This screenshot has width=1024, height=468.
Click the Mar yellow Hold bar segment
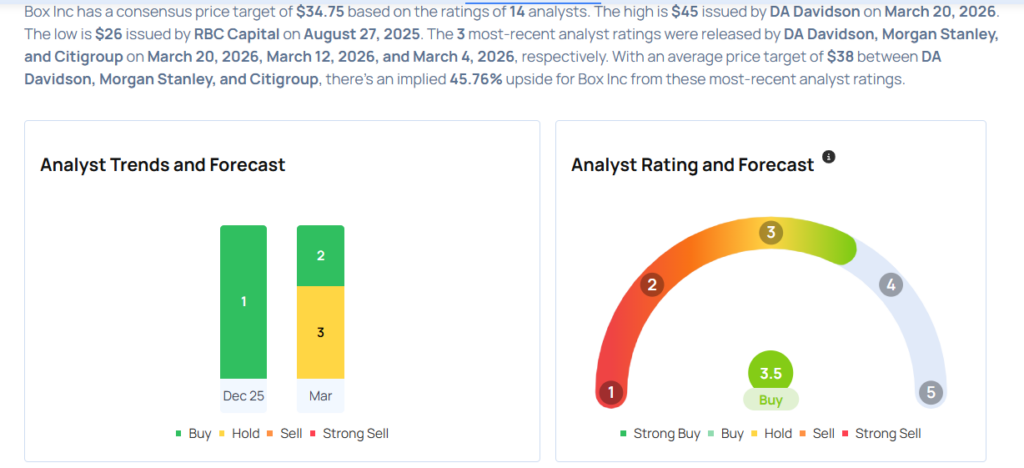[x=321, y=332]
